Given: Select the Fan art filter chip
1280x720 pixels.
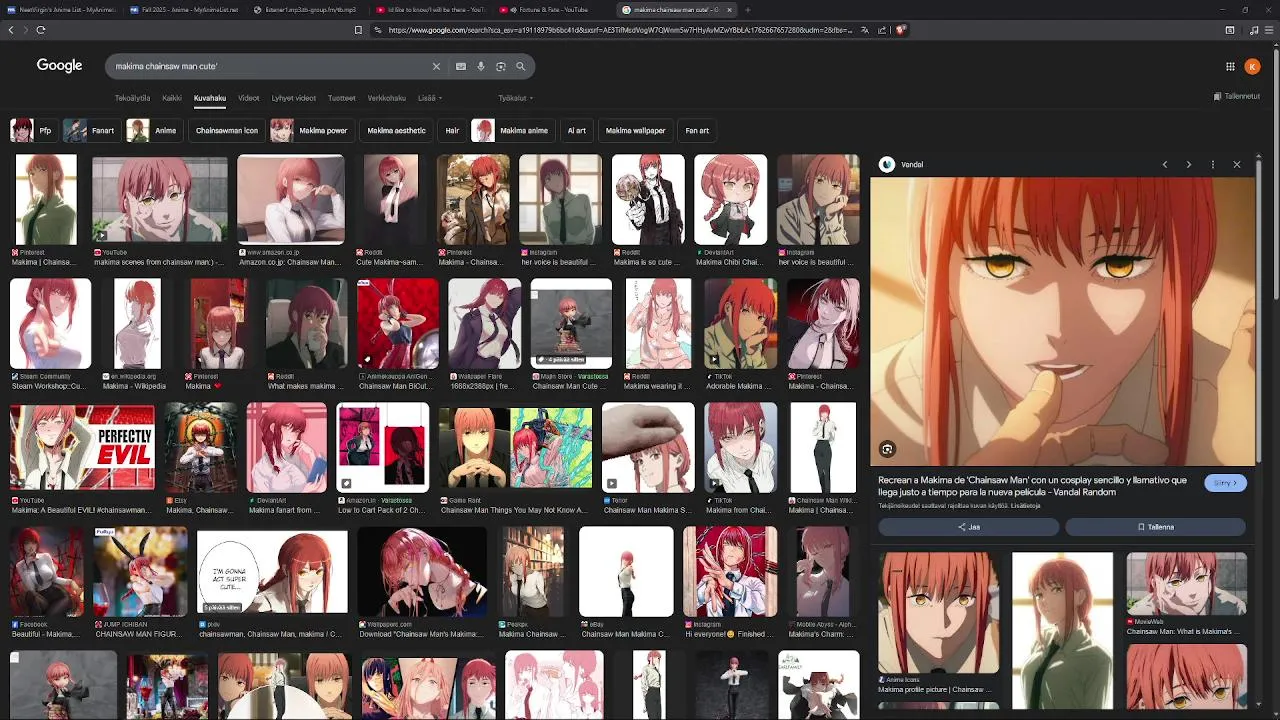Looking at the screenshot, I should tap(697, 130).
